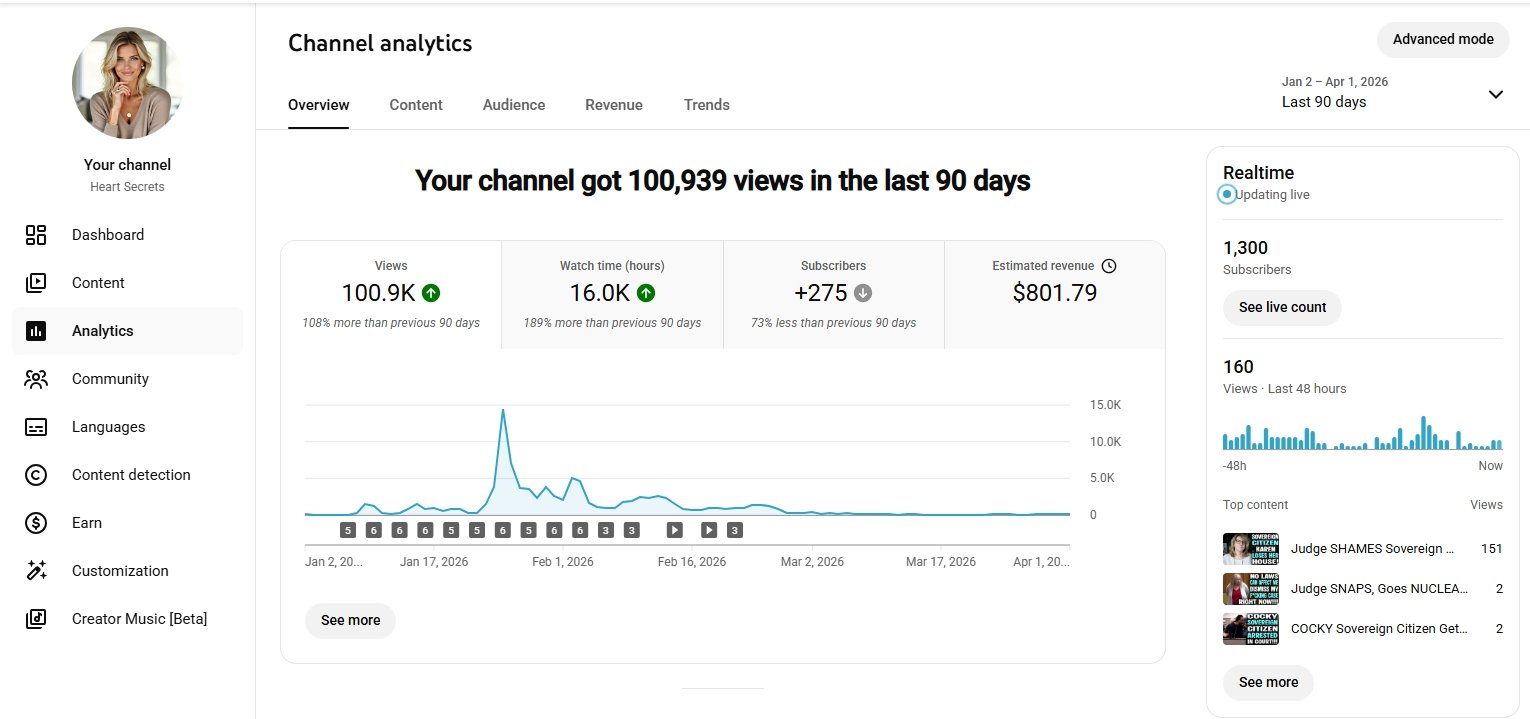
Task: Click the Customization magic wand icon
Action: point(36,571)
